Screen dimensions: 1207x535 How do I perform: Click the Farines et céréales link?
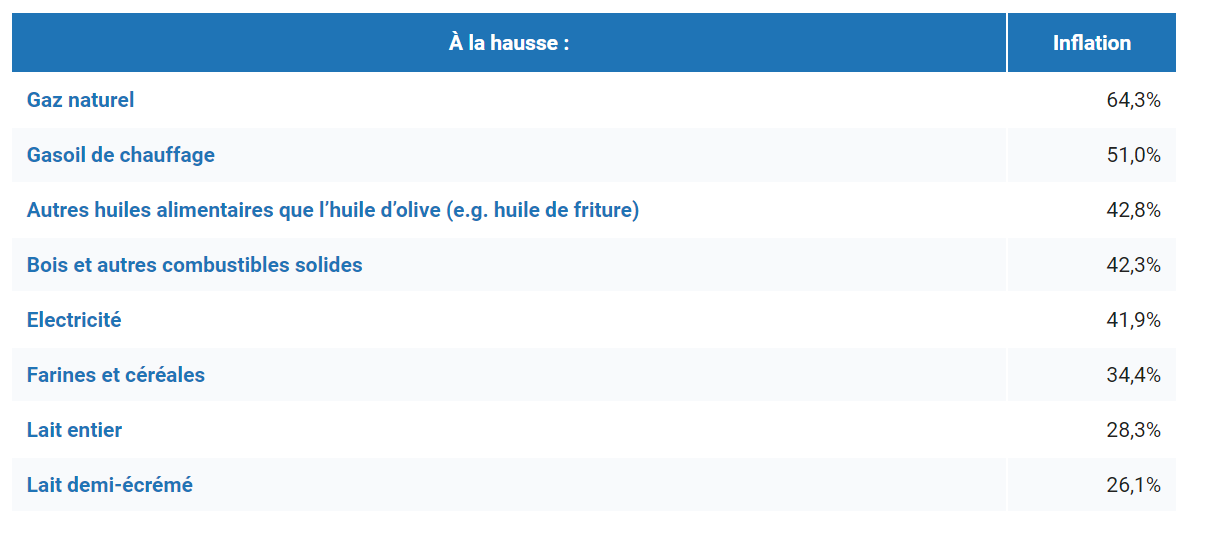pyautogui.click(x=115, y=375)
